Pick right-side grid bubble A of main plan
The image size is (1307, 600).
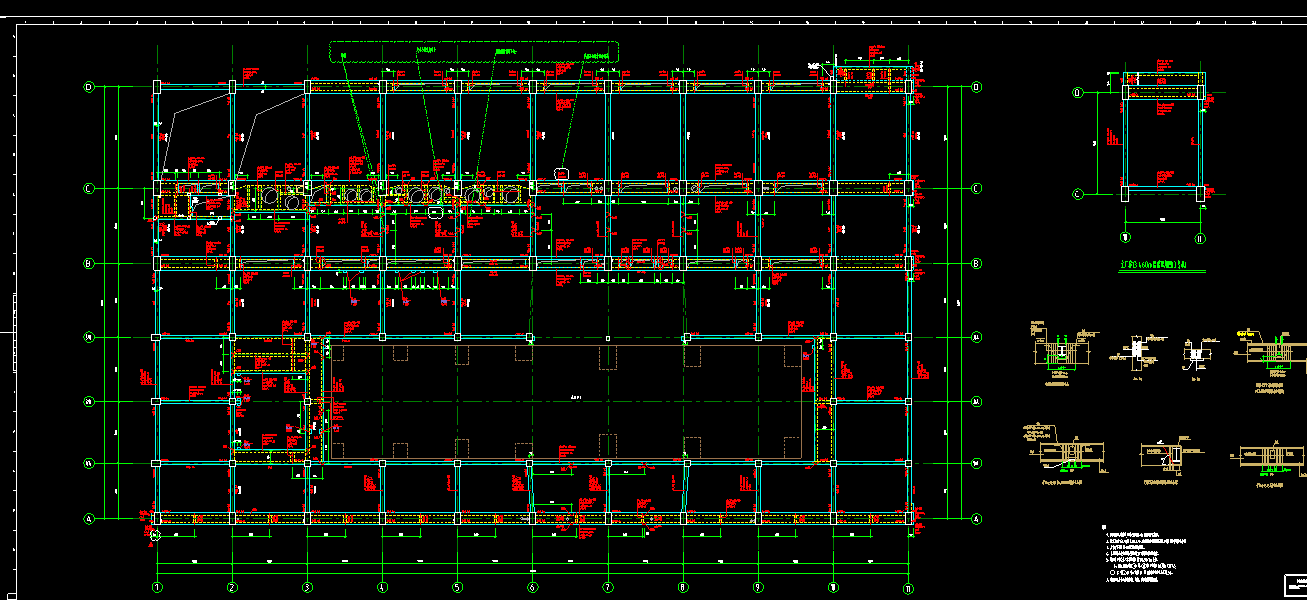pyautogui.click(x=976, y=519)
